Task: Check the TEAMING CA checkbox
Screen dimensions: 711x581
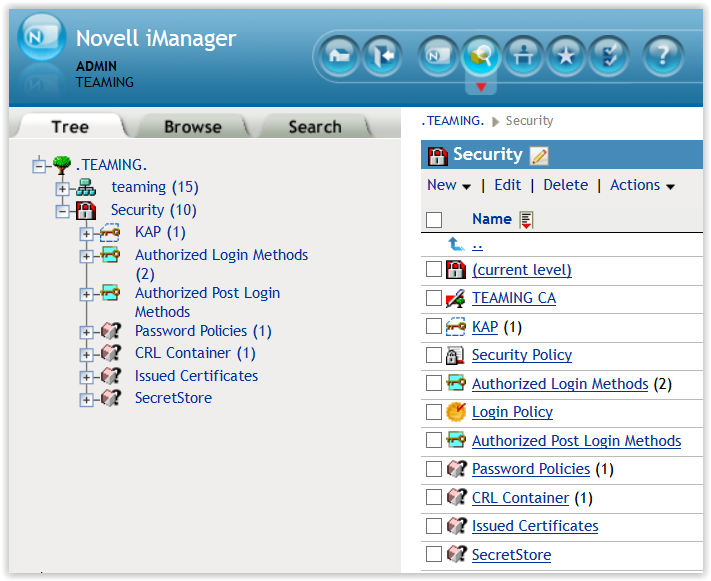Action: [433, 298]
